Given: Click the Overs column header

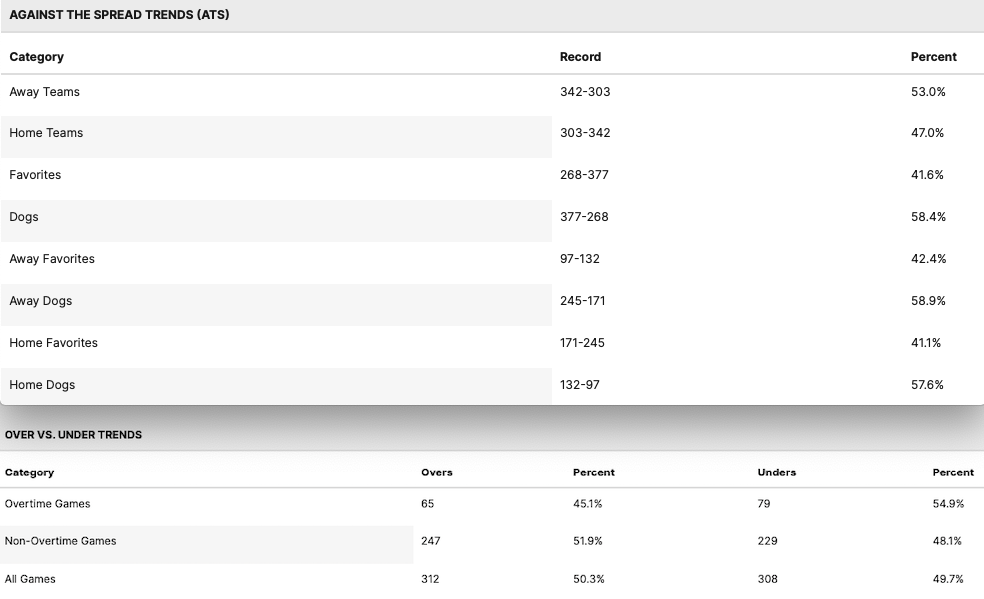Looking at the screenshot, I should [x=437, y=472].
